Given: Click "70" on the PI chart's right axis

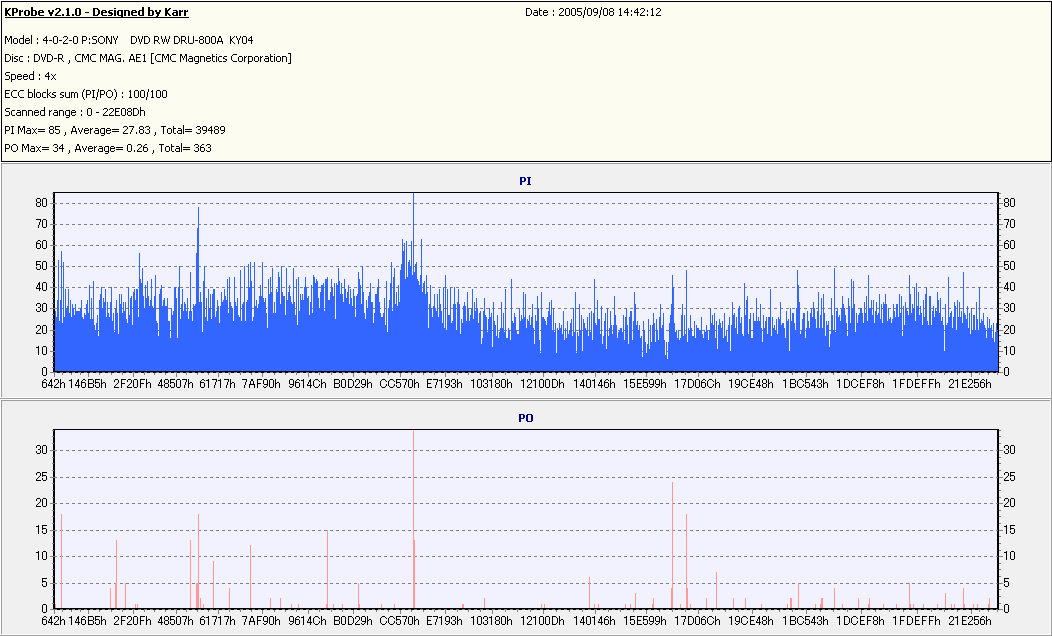Looking at the screenshot, I should tap(1009, 224).
